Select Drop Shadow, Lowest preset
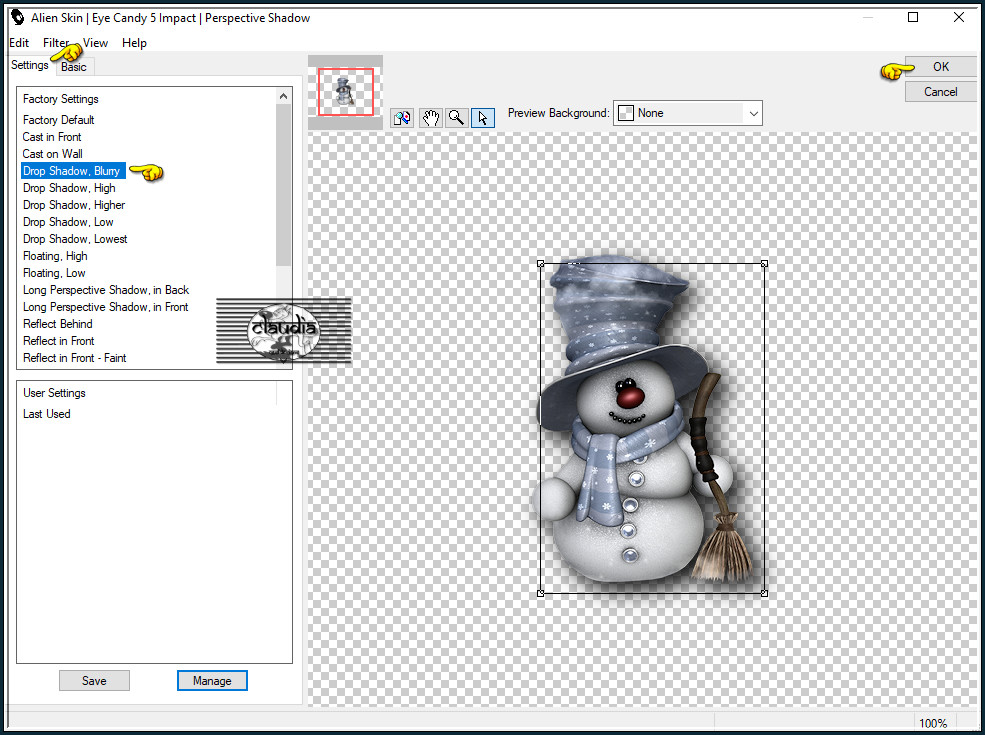Viewport: 985px width, 735px height. (75, 239)
